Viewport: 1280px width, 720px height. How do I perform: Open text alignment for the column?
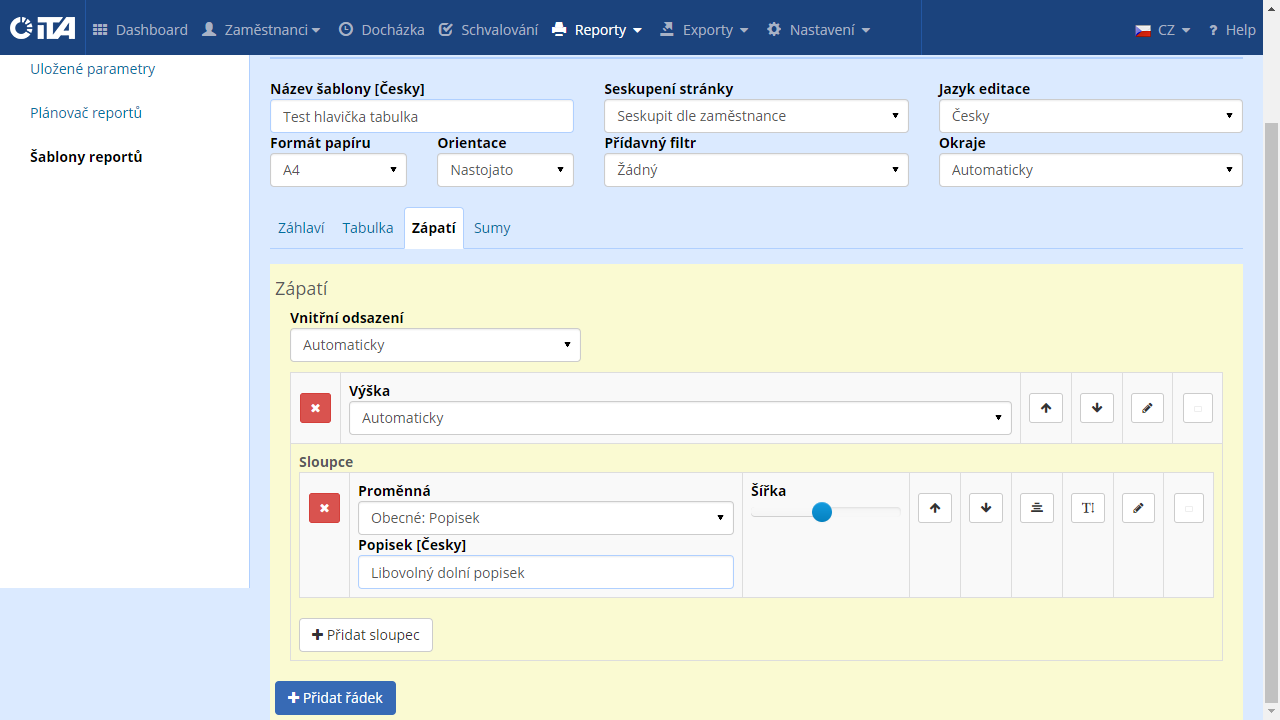point(1036,508)
